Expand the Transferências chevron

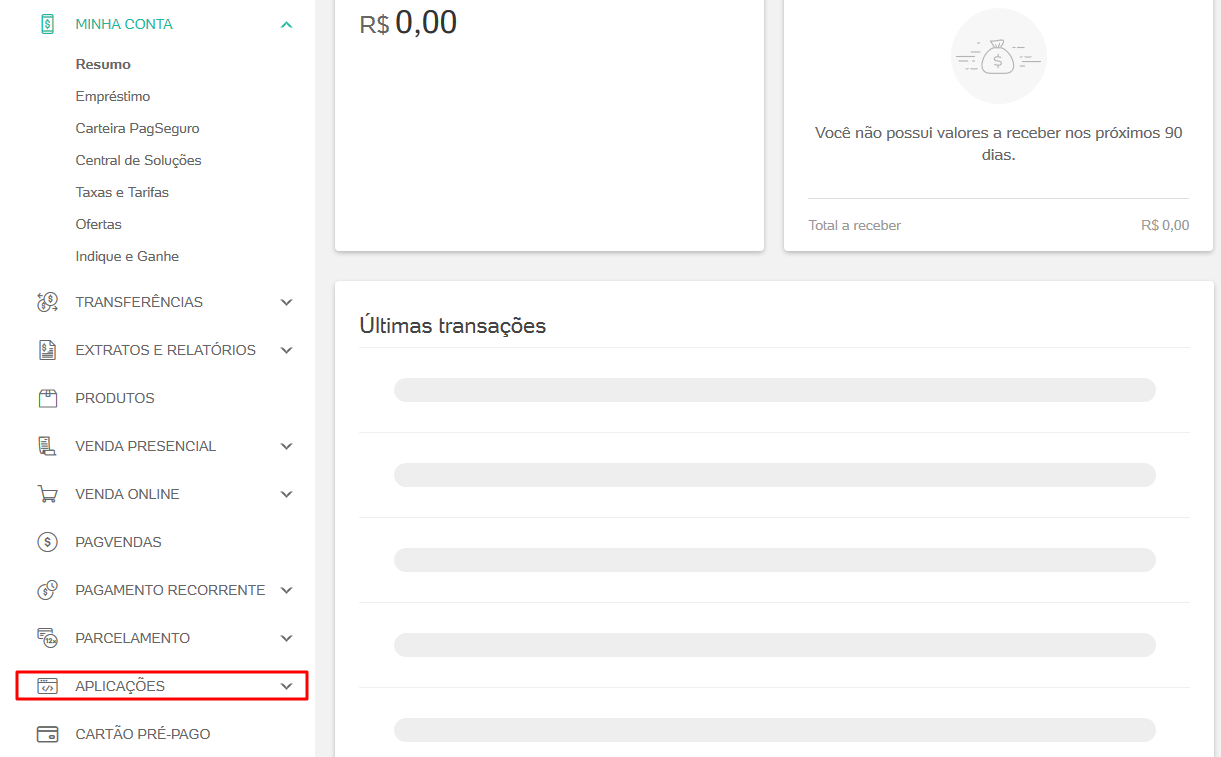pyautogui.click(x=287, y=302)
